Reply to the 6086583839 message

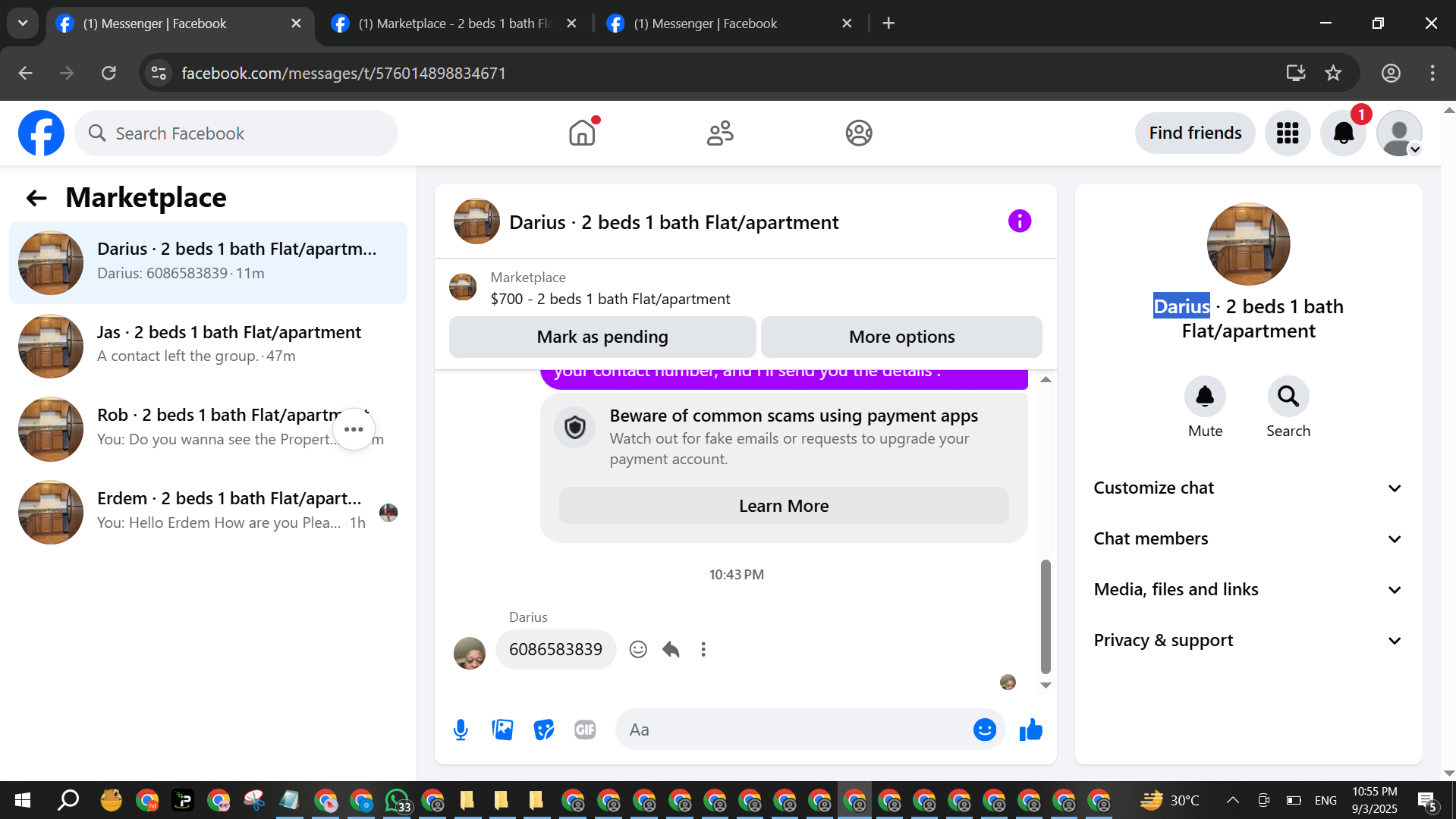click(671, 649)
